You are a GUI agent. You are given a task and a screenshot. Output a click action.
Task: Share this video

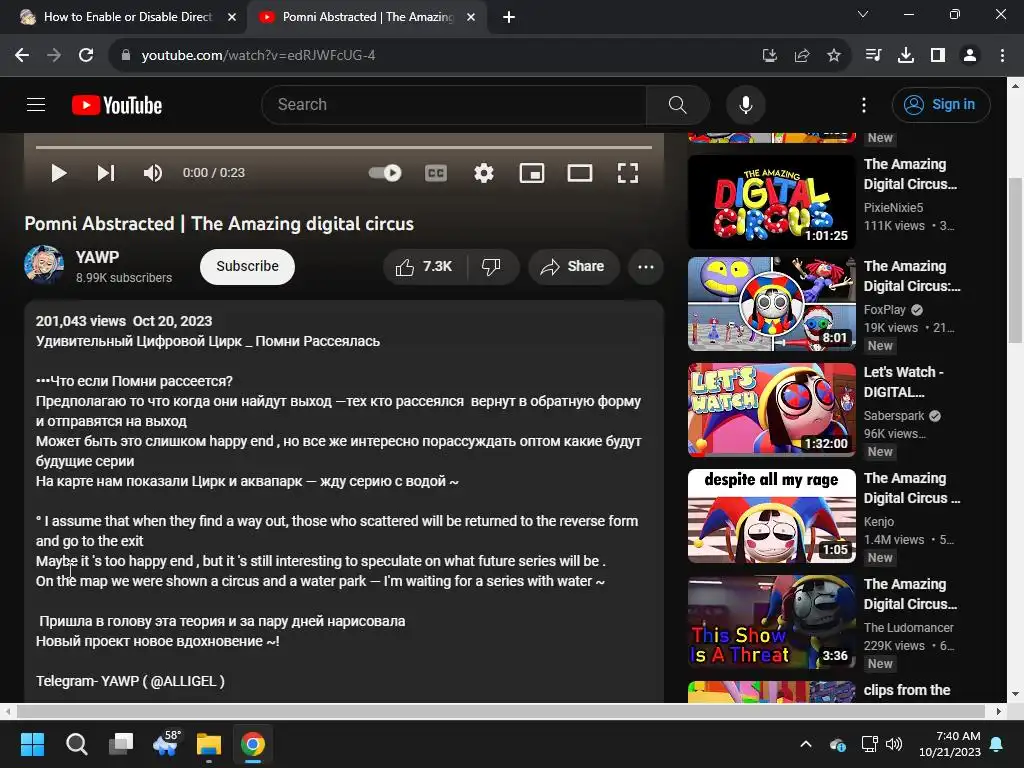tap(573, 266)
